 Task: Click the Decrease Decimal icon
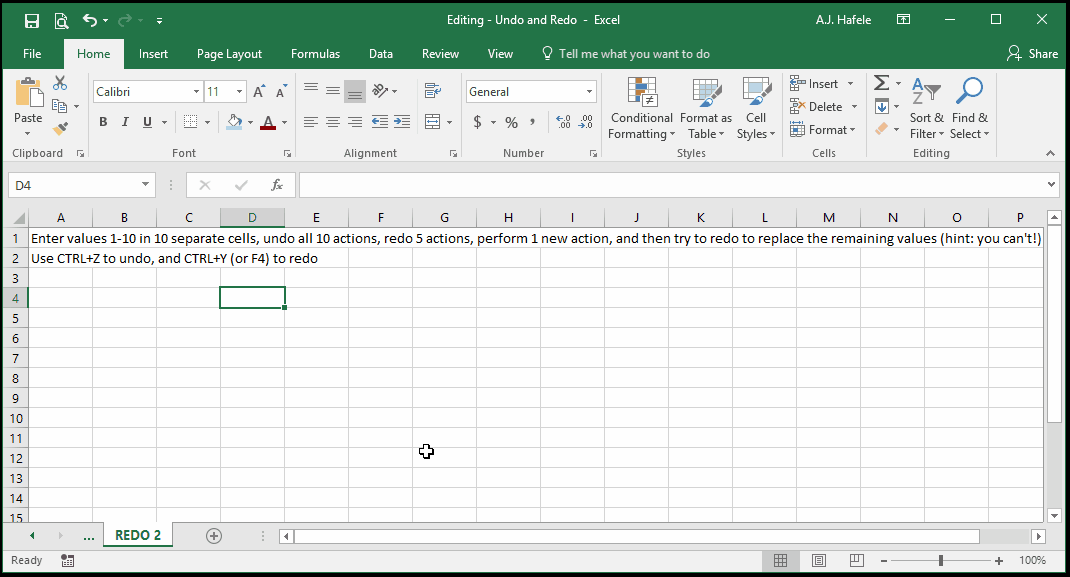585,122
